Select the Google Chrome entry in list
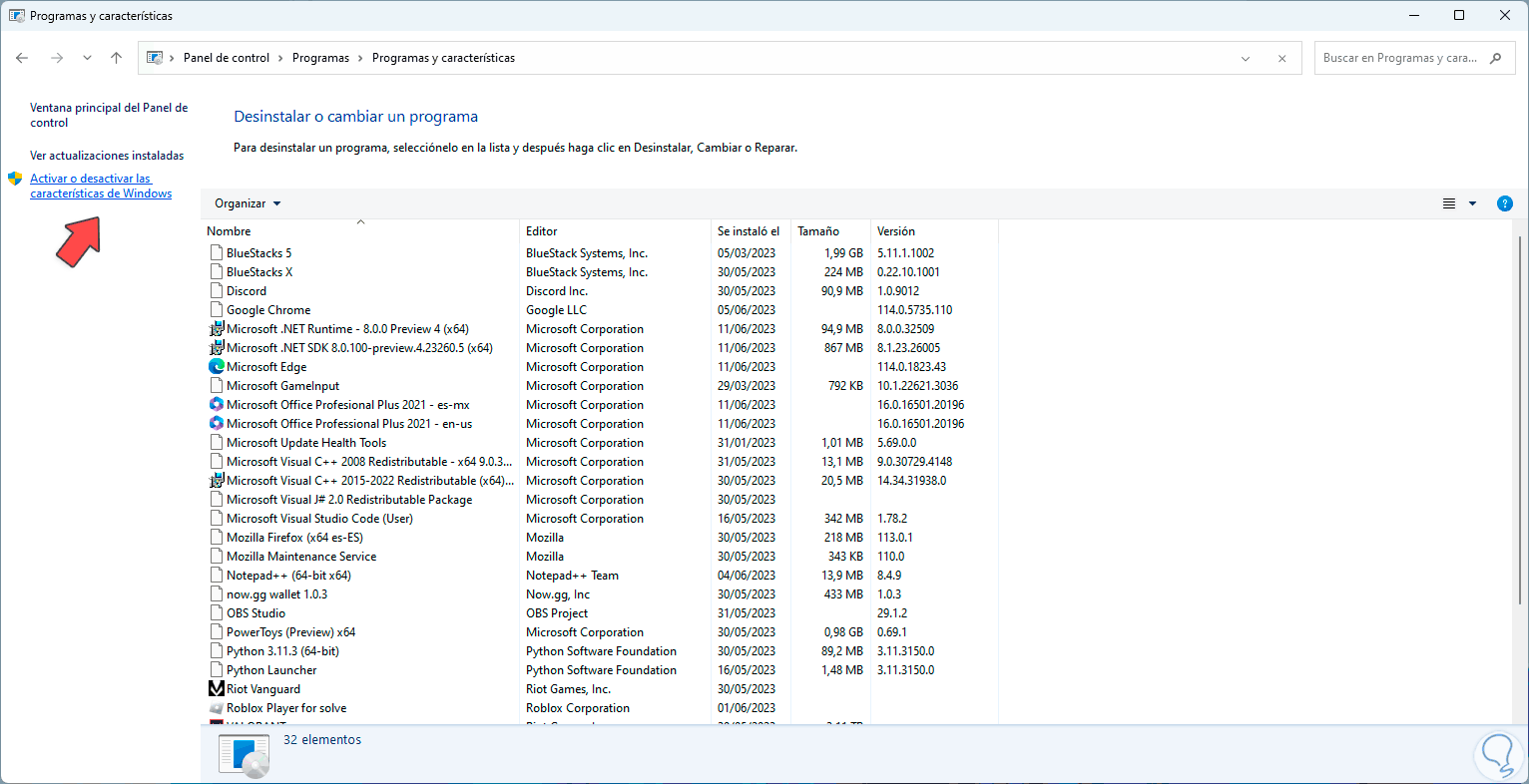Image resolution: width=1529 pixels, height=784 pixels. (x=268, y=310)
